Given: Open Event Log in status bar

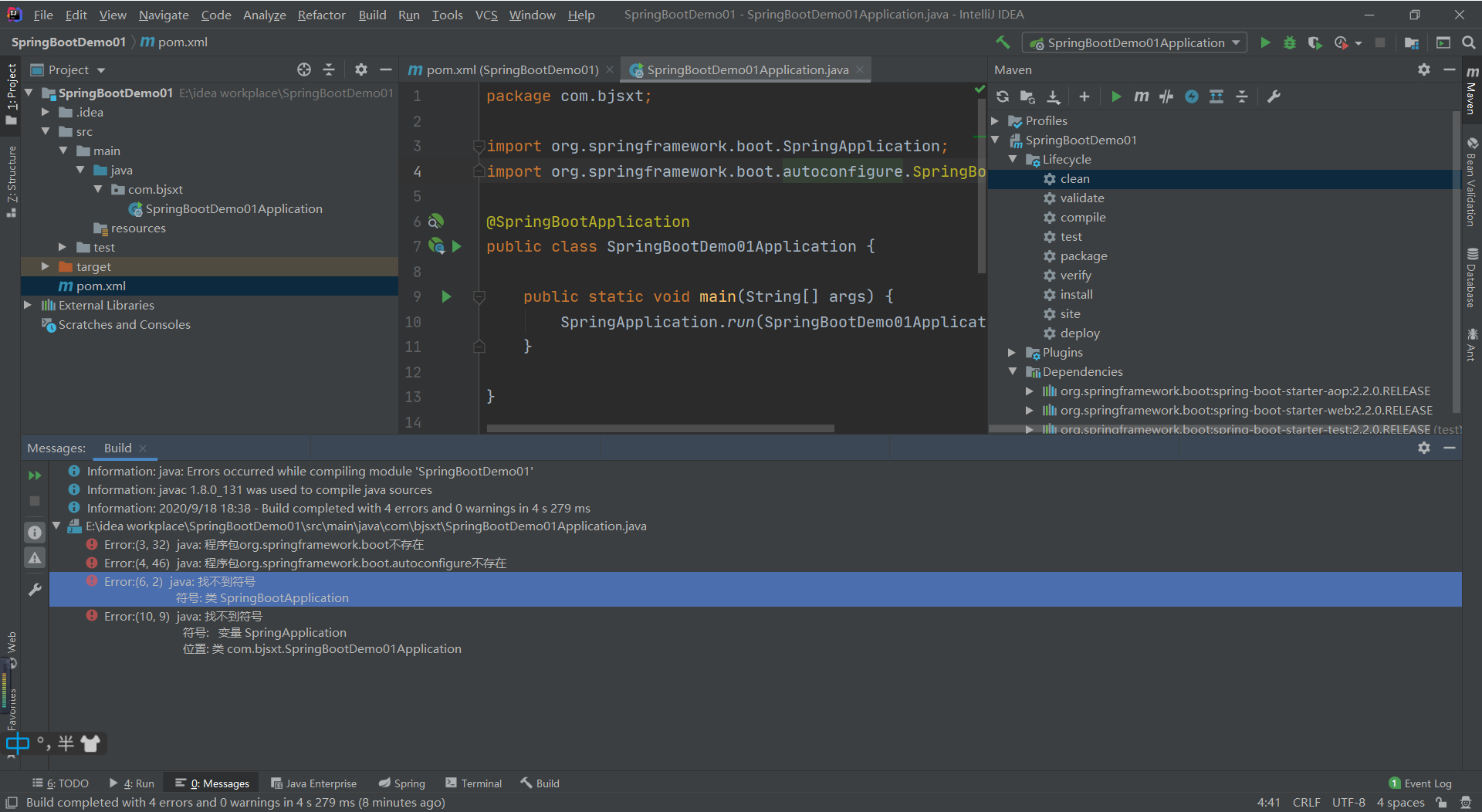Looking at the screenshot, I should pyautogui.click(x=1420, y=783).
